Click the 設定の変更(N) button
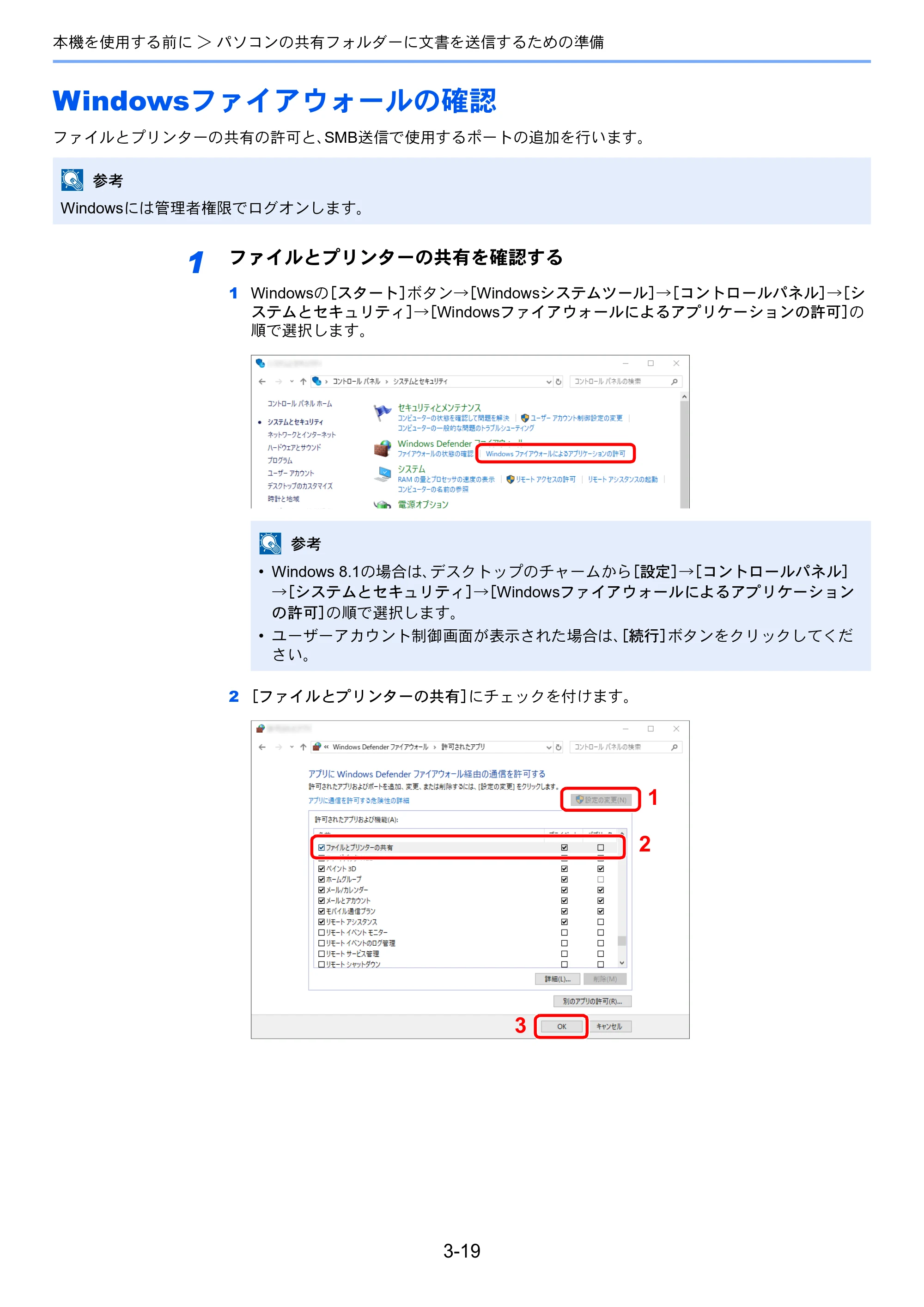 [601, 800]
